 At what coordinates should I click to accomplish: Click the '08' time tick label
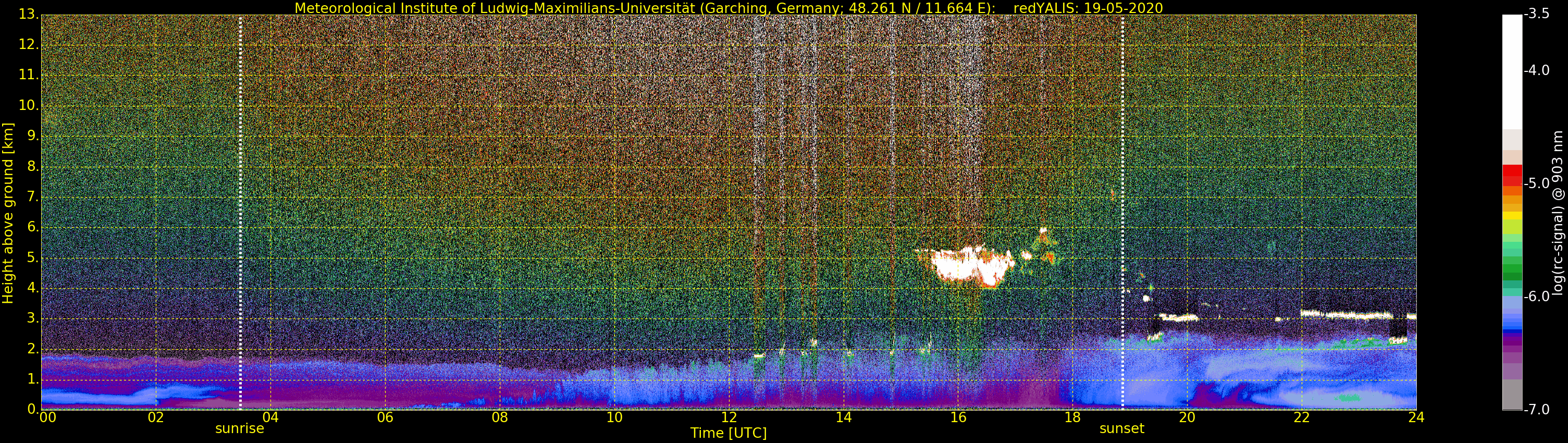500,417
